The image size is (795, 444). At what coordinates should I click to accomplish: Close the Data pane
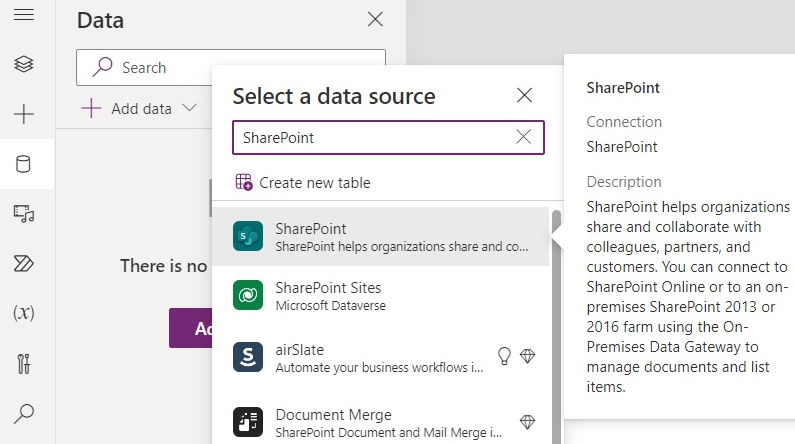pos(375,19)
